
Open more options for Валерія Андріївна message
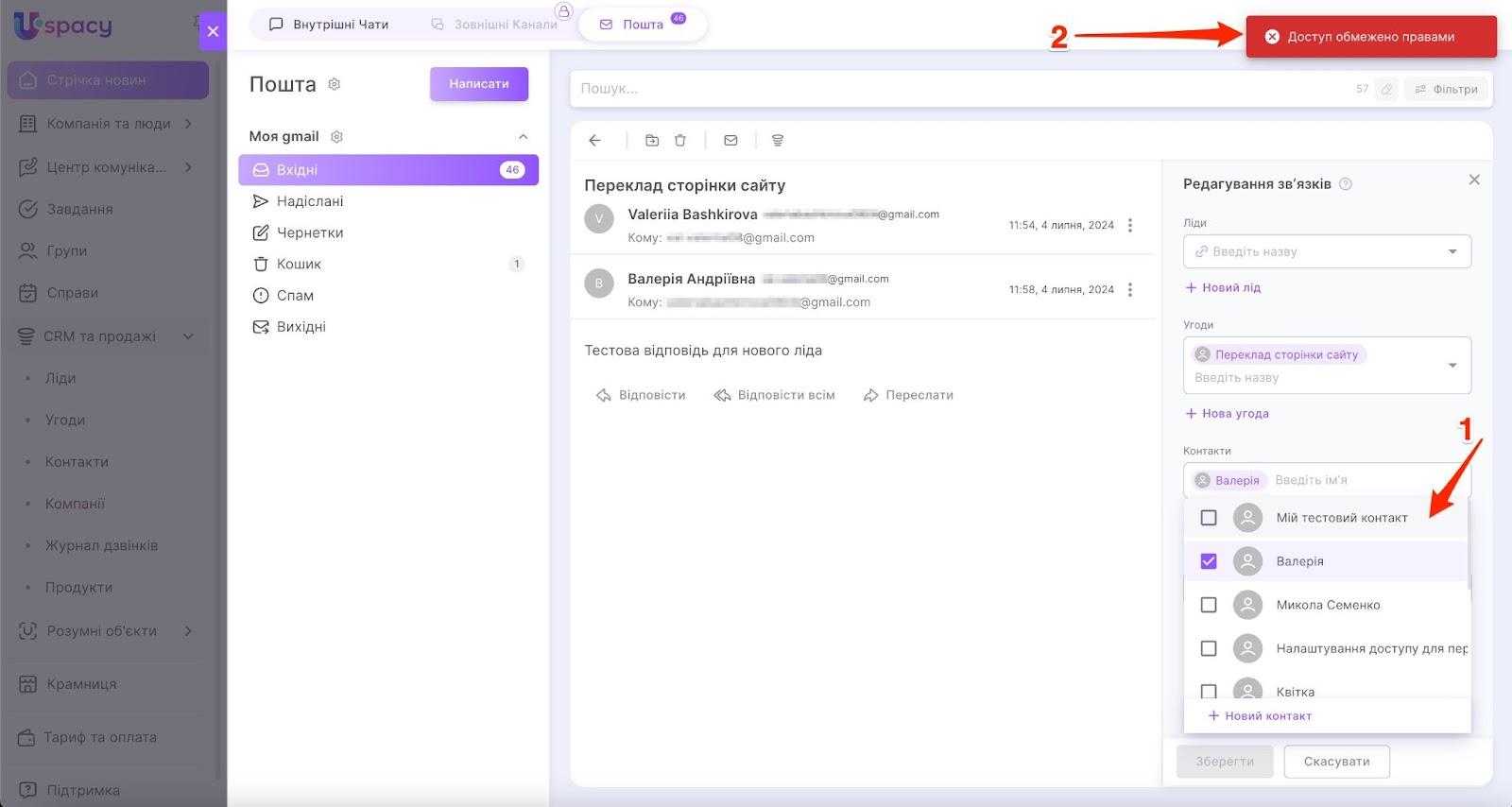point(1130,289)
